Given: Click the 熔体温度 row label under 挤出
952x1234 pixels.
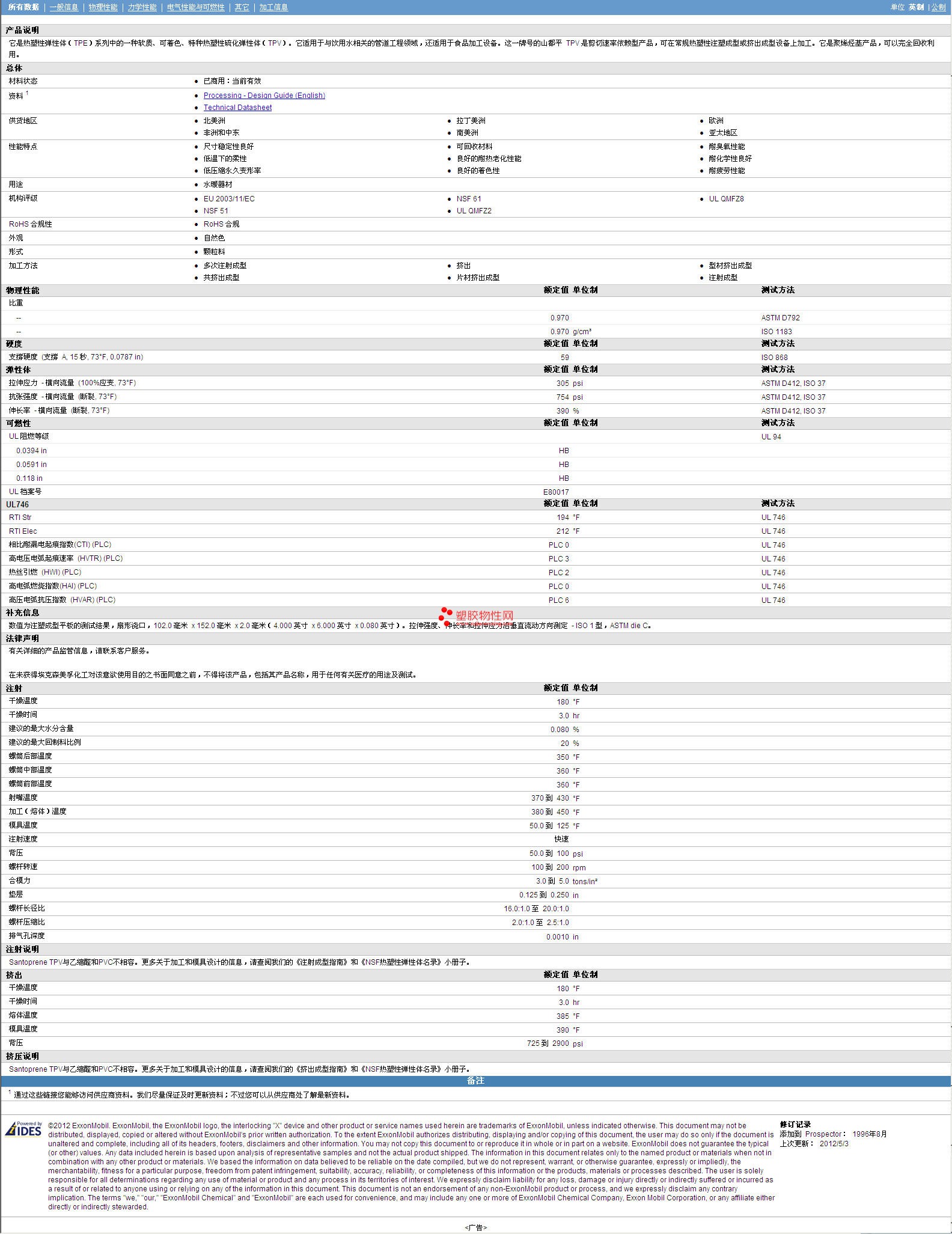Looking at the screenshot, I should pyautogui.click(x=23, y=1015).
